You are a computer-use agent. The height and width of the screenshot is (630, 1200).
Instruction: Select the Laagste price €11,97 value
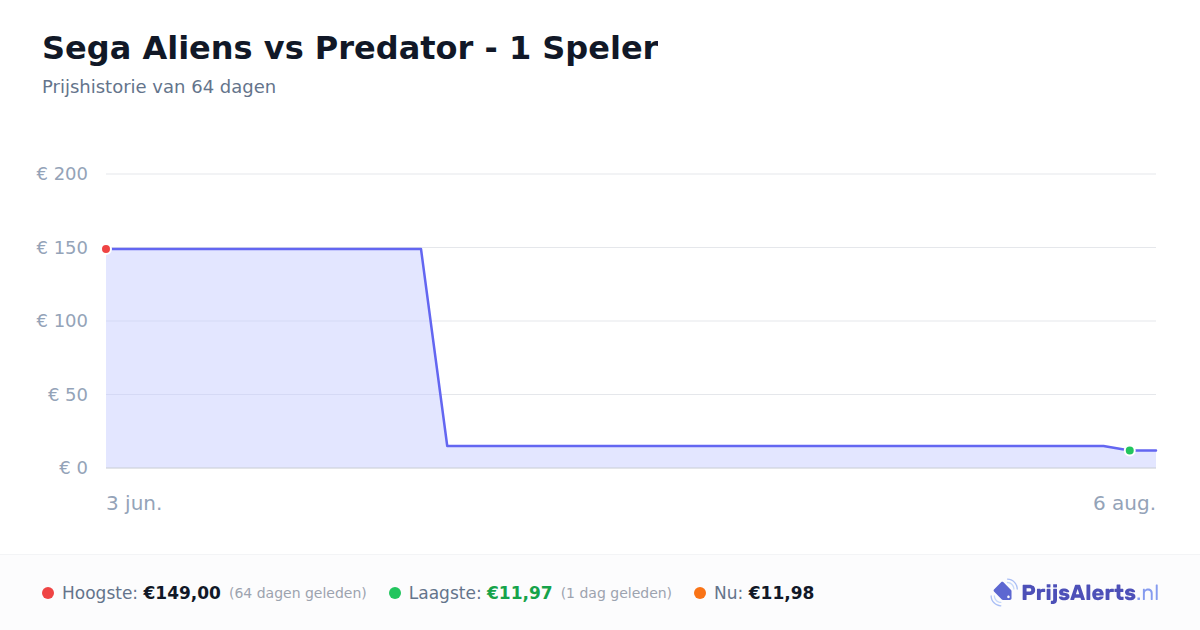pos(519,593)
